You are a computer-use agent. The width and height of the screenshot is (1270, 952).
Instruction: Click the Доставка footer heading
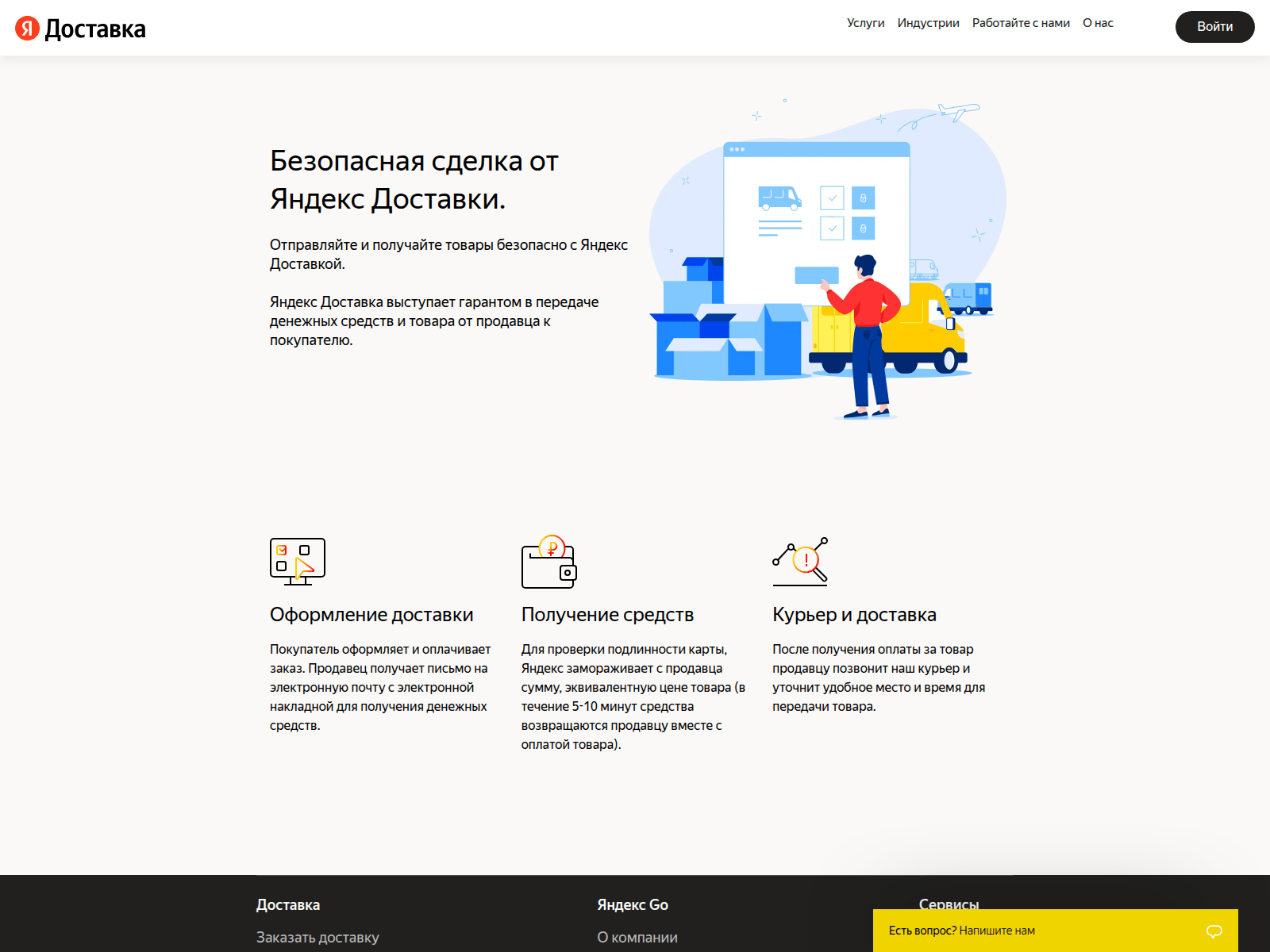coord(288,905)
